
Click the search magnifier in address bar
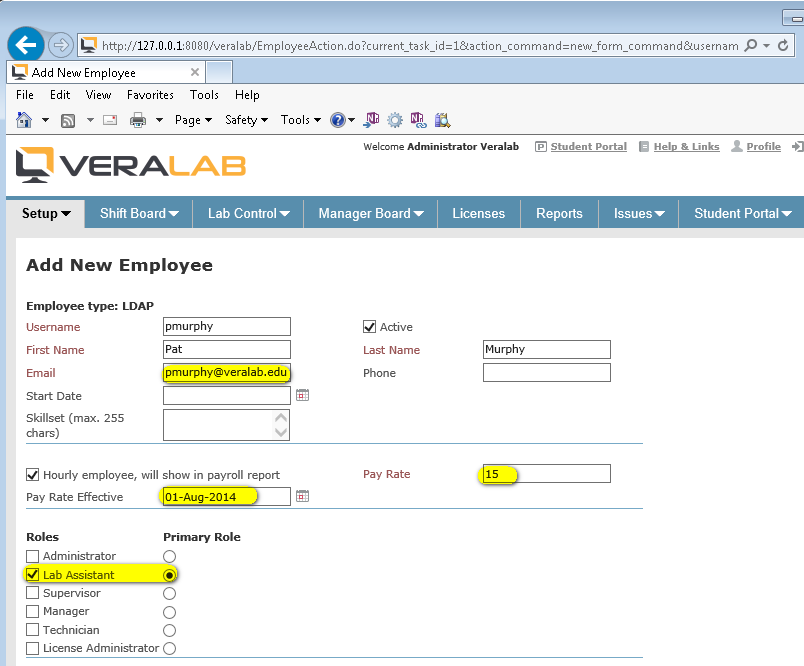(x=750, y=46)
